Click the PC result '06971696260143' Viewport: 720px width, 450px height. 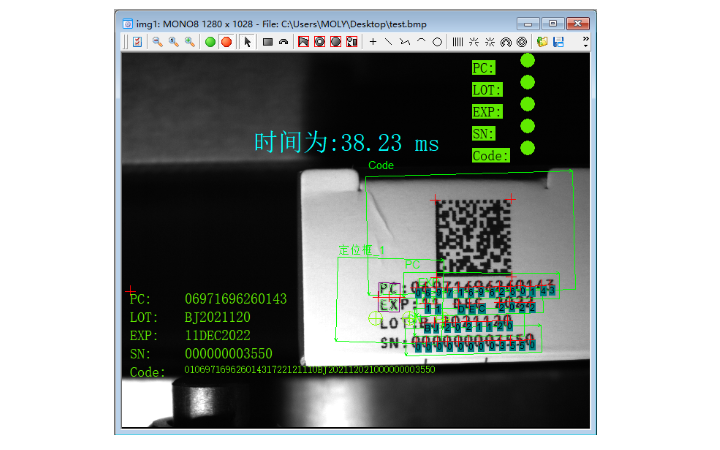coord(236,299)
